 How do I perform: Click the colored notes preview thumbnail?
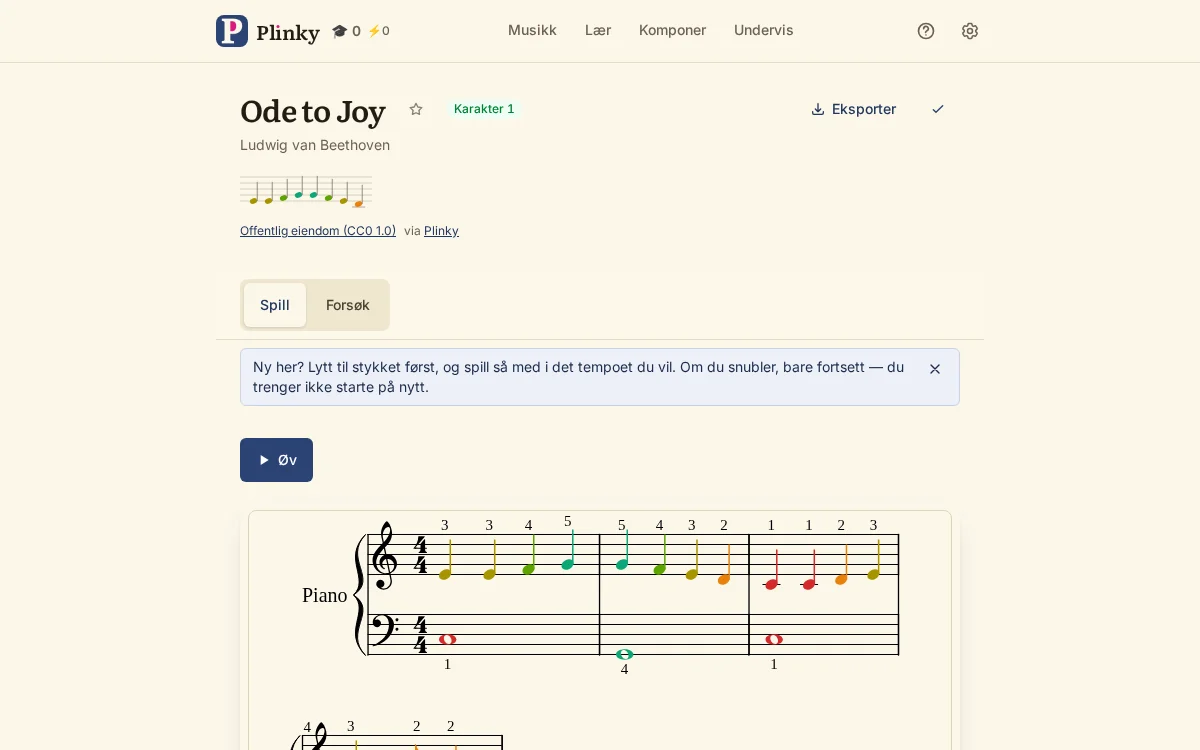coord(306,191)
